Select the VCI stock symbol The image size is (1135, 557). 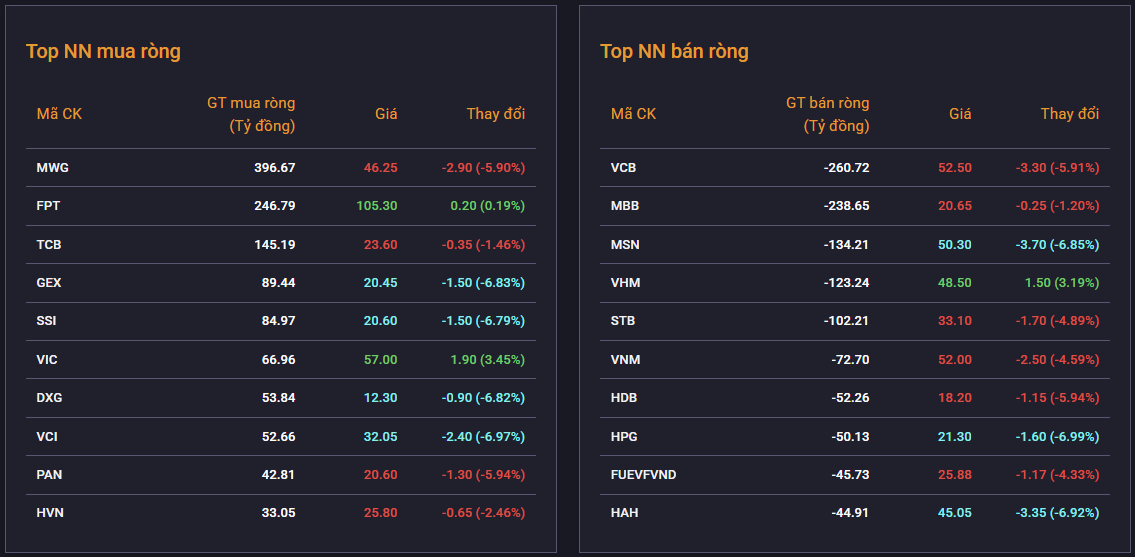(47, 436)
